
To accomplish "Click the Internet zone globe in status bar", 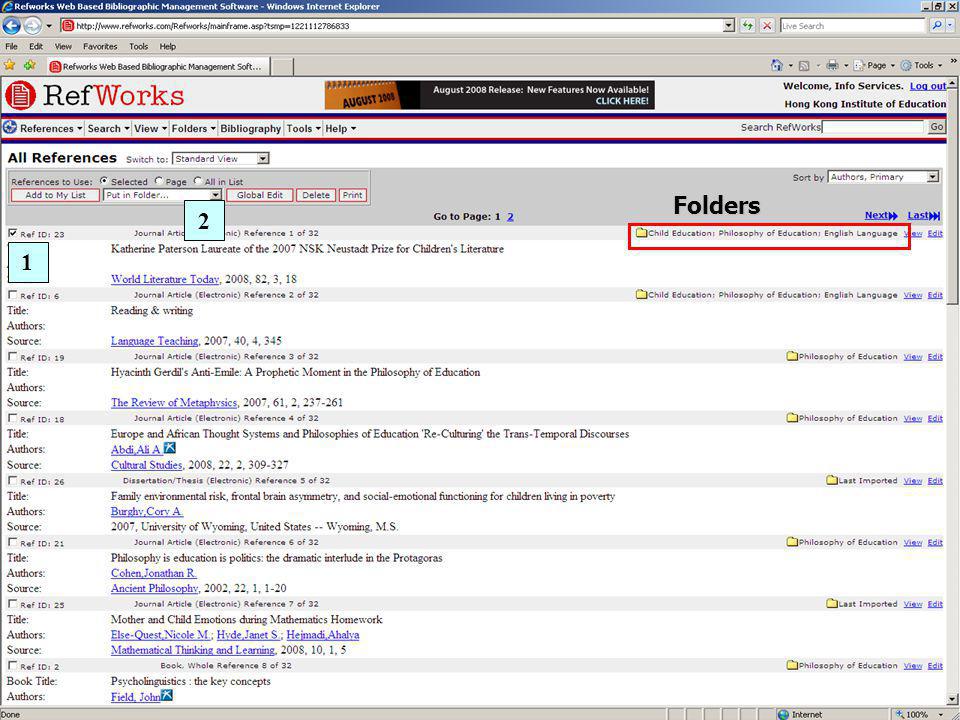I will [x=783, y=714].
